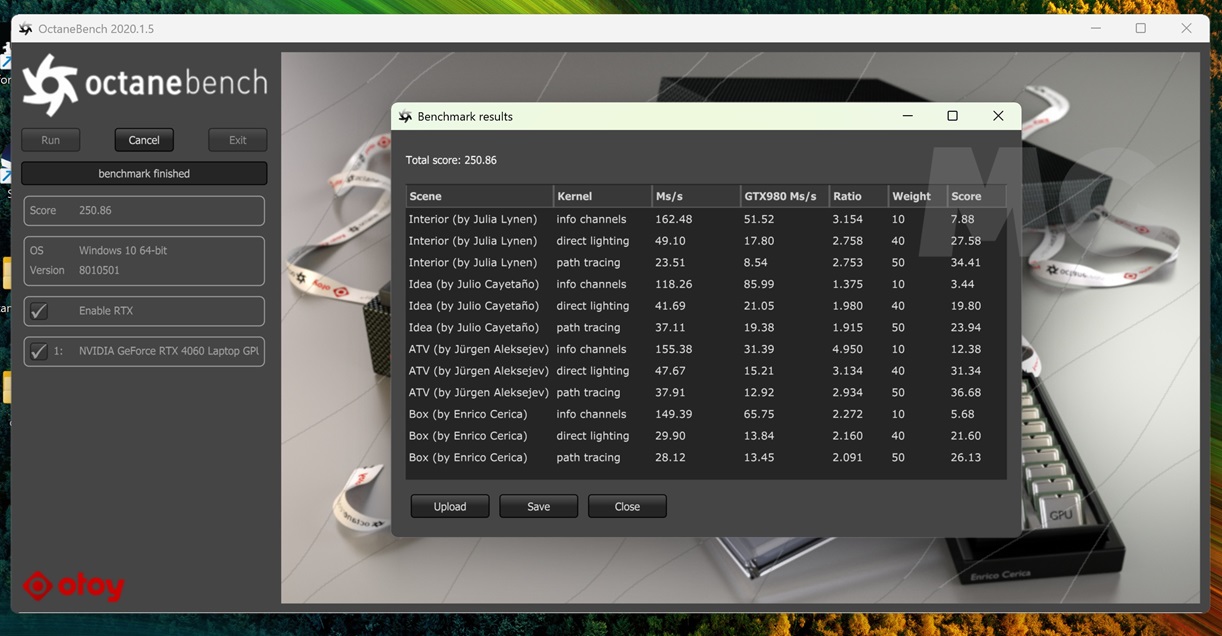Click the GTX980 Ms/s column header
The image size is (1222, 636).
[x=783, y=196]
